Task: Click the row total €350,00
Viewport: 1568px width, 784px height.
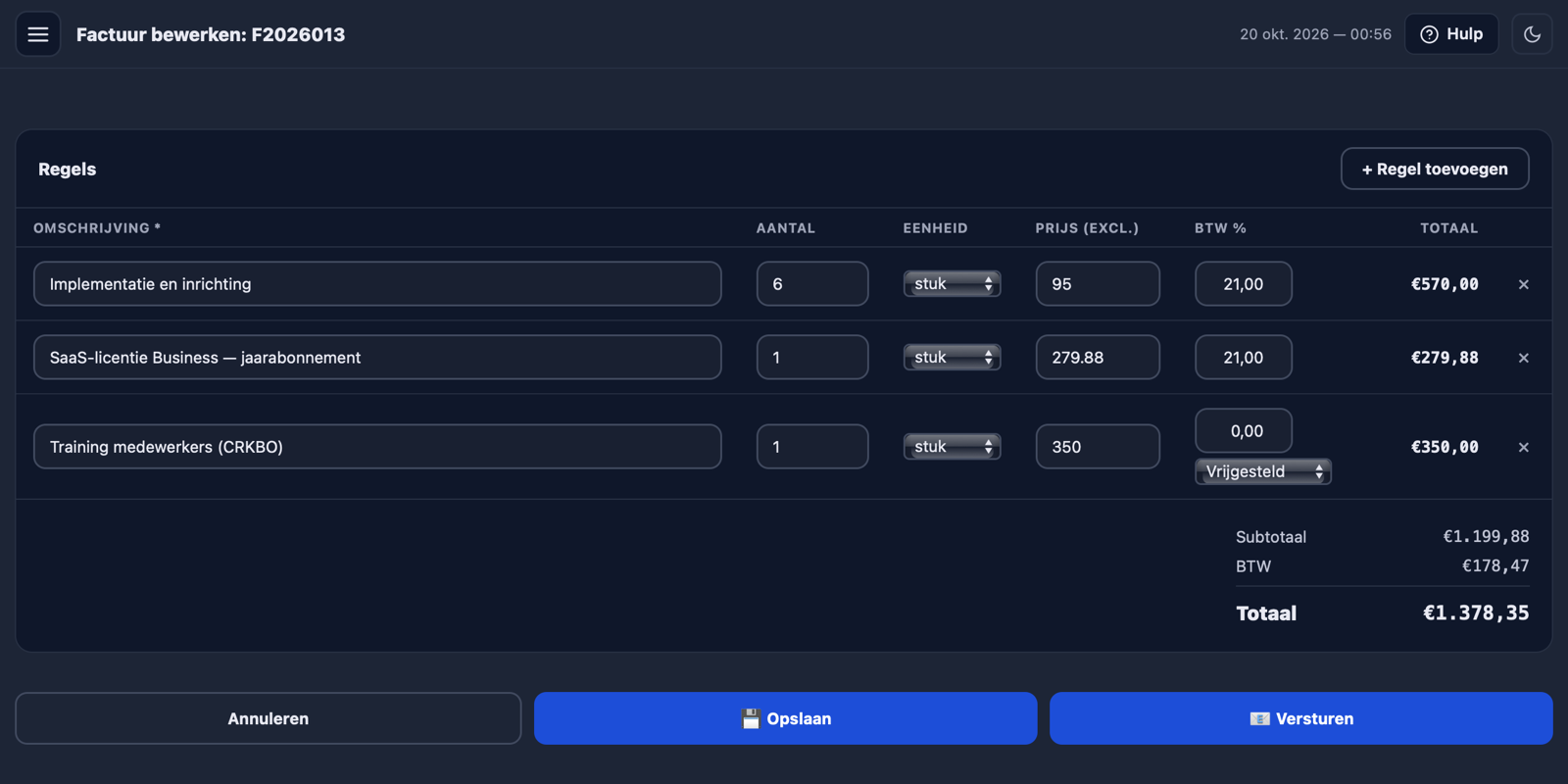Action: pyautogui.click(x=1445, y=447)
